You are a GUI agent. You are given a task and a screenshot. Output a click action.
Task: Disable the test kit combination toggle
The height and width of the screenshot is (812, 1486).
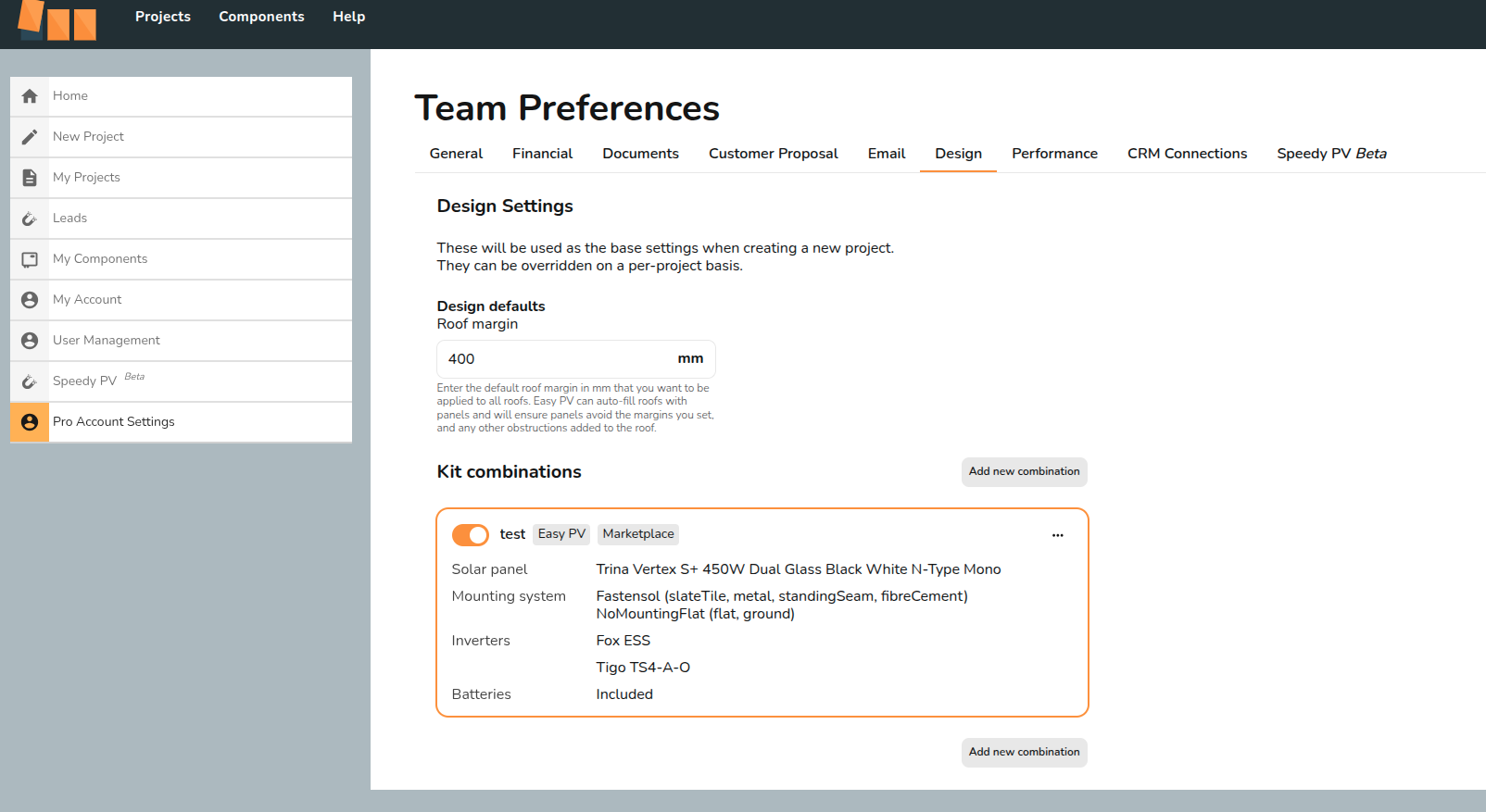pos(471,535)
